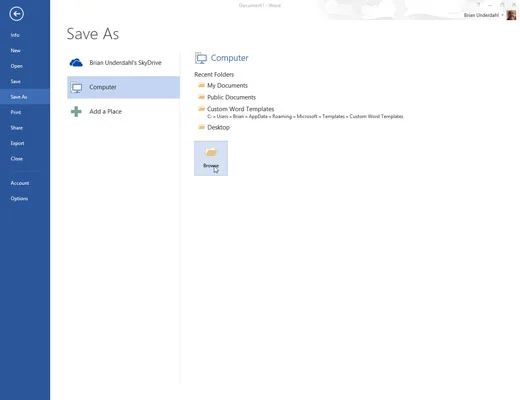Screen dimensions: 520x400
Task: Select the SkyDrive cloud icon
Action: [x=76, y=62]
